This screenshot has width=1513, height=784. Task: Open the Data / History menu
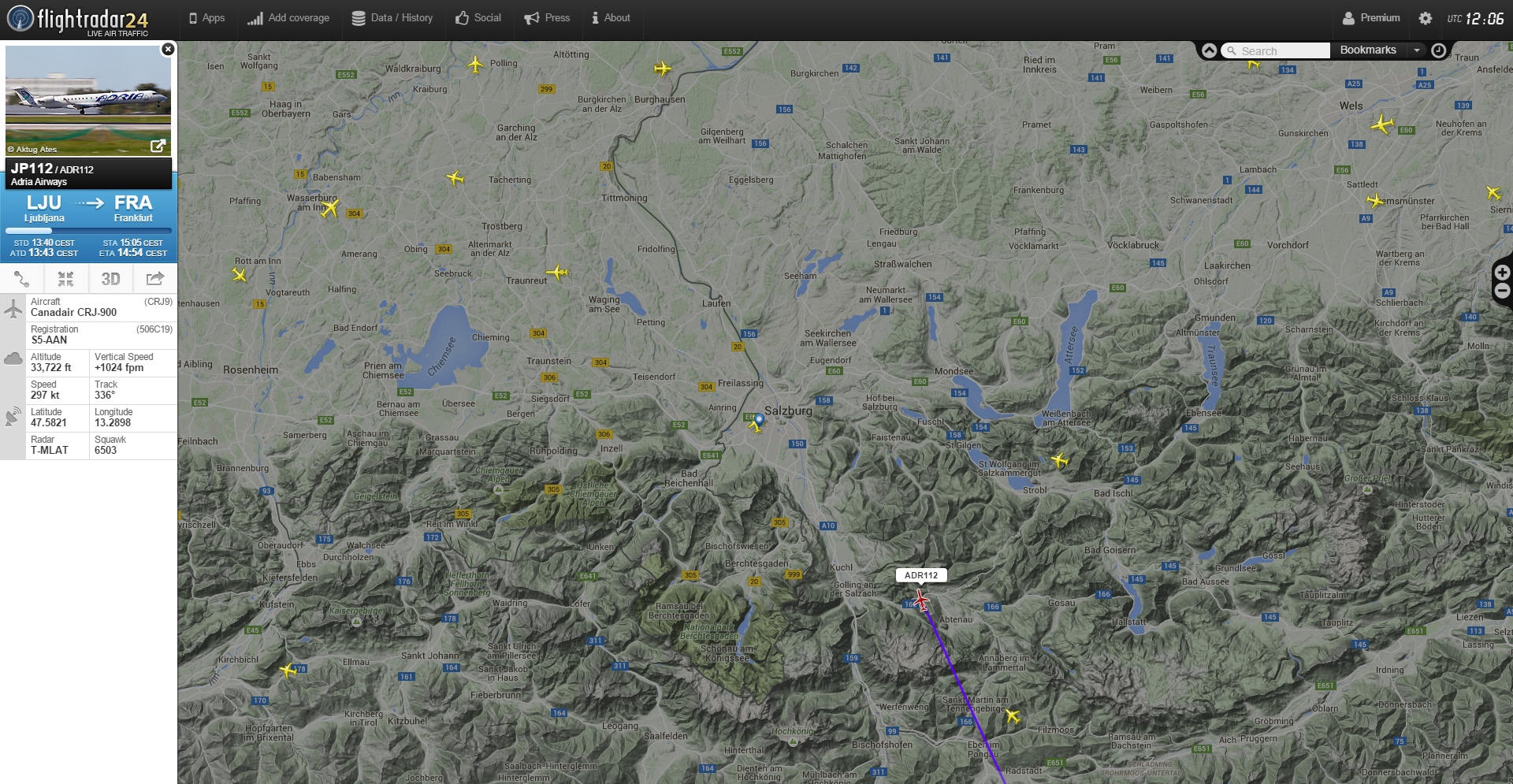[x=392, y=18]
